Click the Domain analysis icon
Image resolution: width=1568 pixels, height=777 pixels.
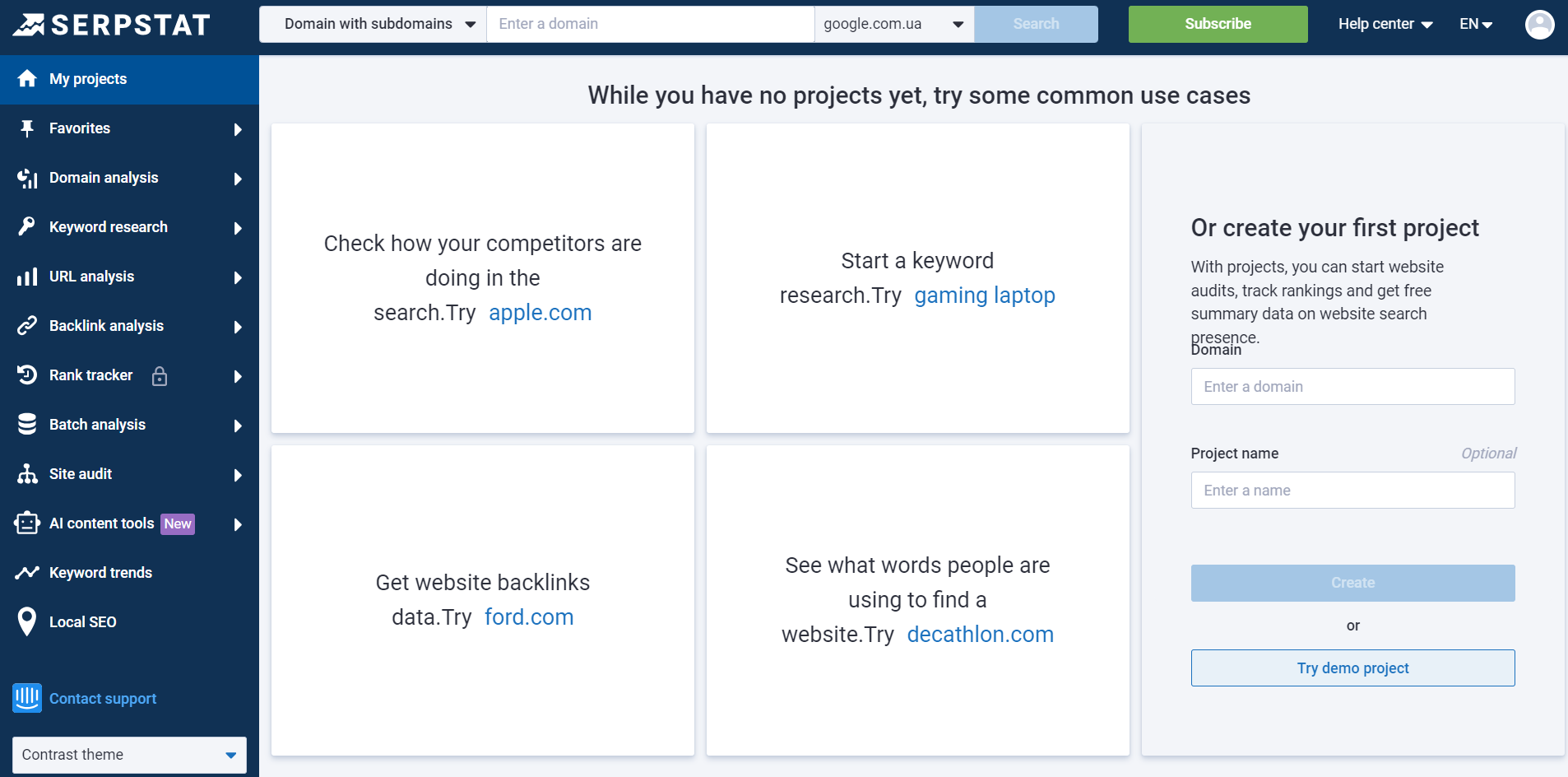coord(27,178)
